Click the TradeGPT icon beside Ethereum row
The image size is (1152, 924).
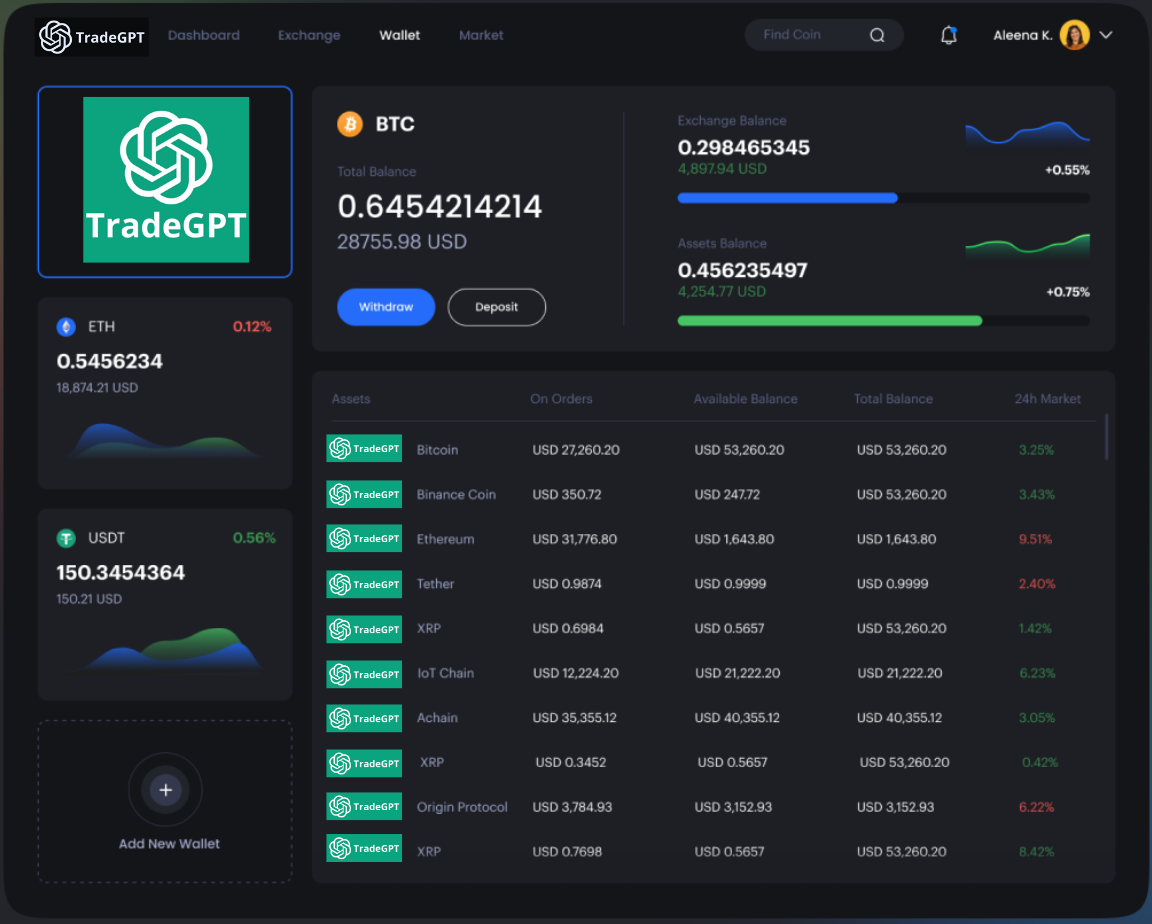(x=364, y=538)
